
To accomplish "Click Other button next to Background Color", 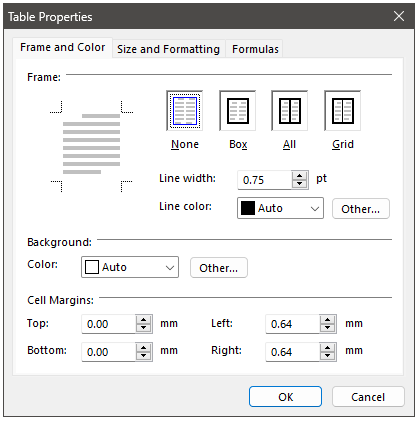I will coord(219,268).
